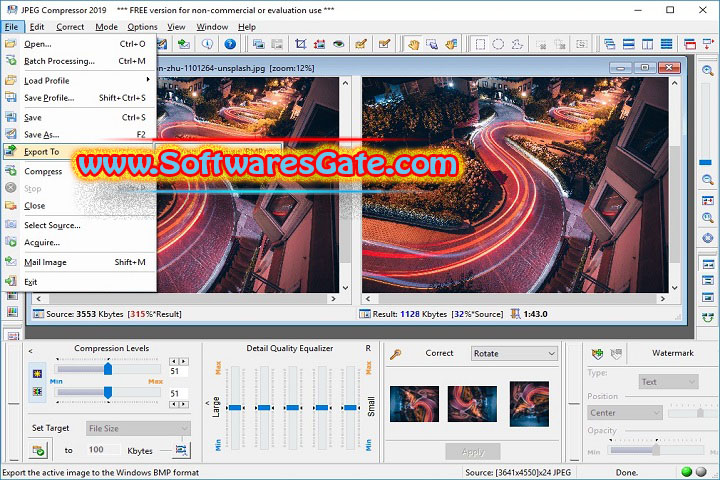
Task: Choose the rectangular selection tool
Action: (x=480, y=44)
